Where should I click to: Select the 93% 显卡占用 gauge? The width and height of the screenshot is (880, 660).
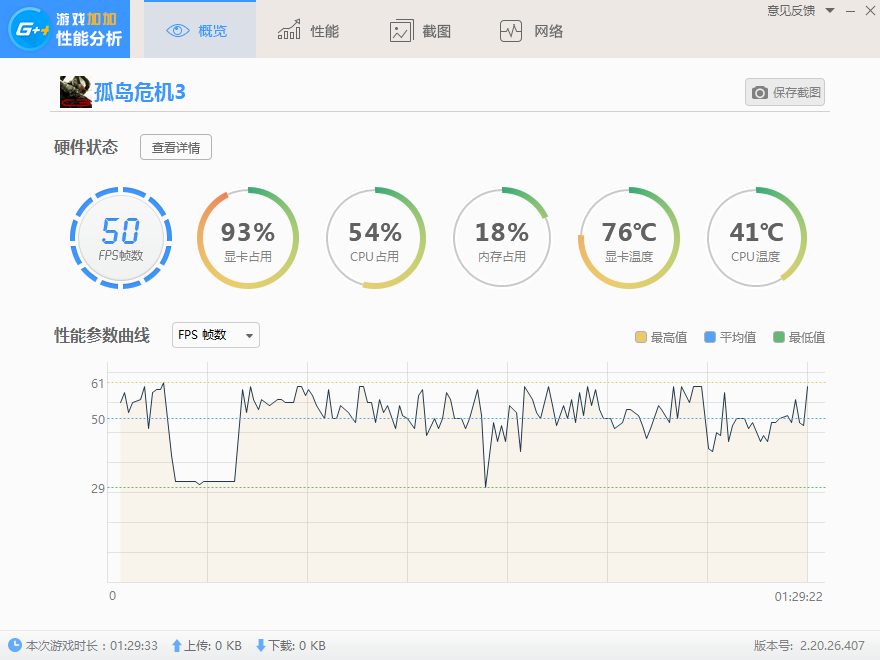[x=248, y=238]
